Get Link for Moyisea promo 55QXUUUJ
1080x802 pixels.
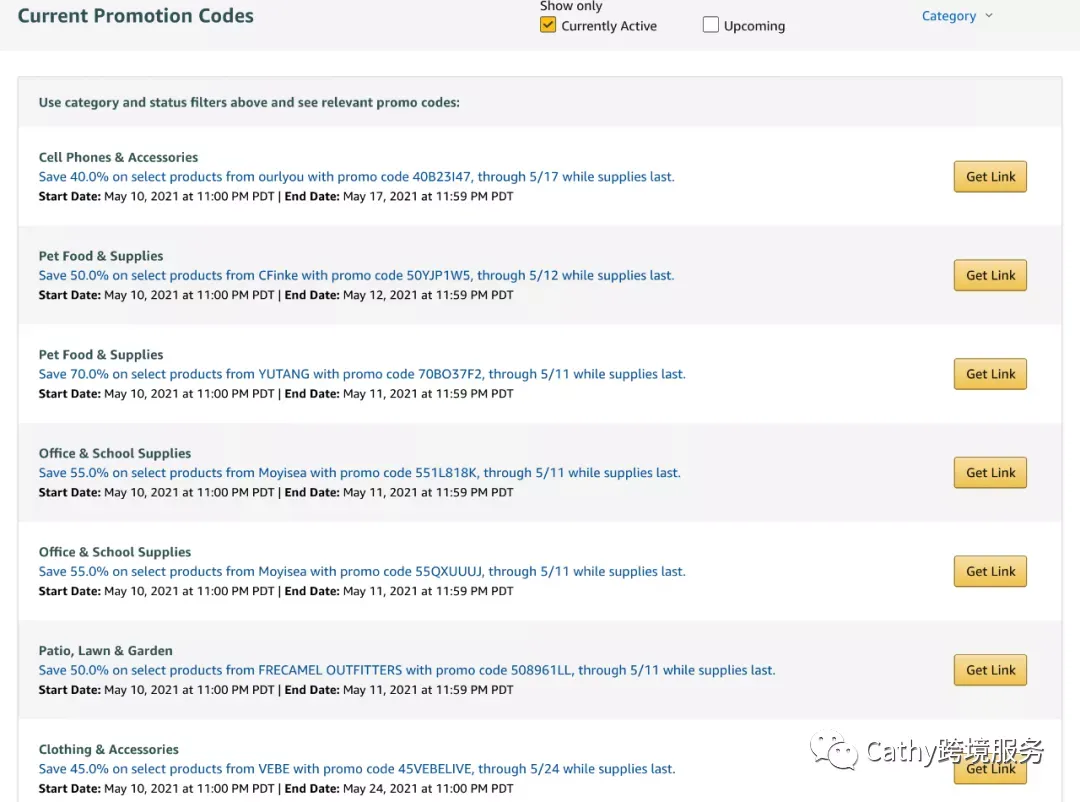990,571
